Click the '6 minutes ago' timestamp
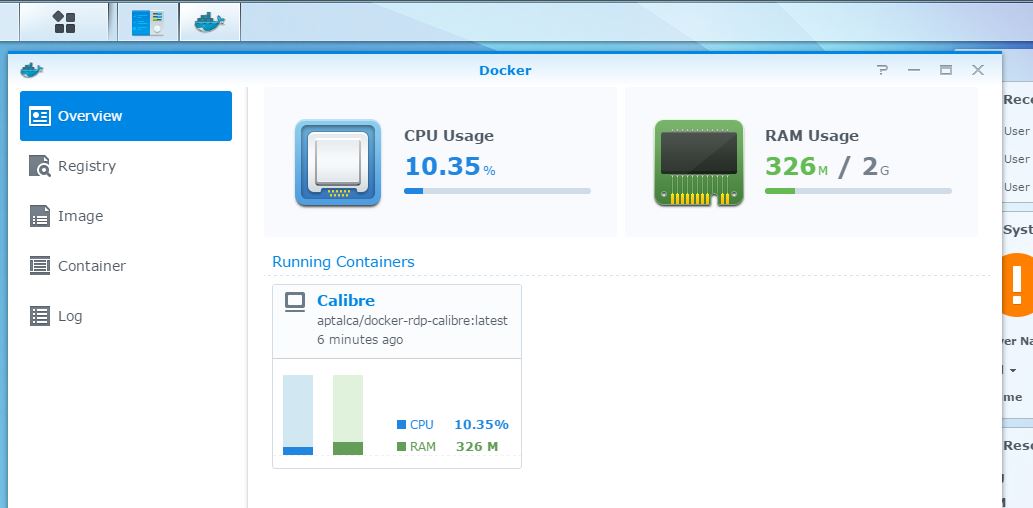This screenshot has height=508, width=1033. coord(360,340)
